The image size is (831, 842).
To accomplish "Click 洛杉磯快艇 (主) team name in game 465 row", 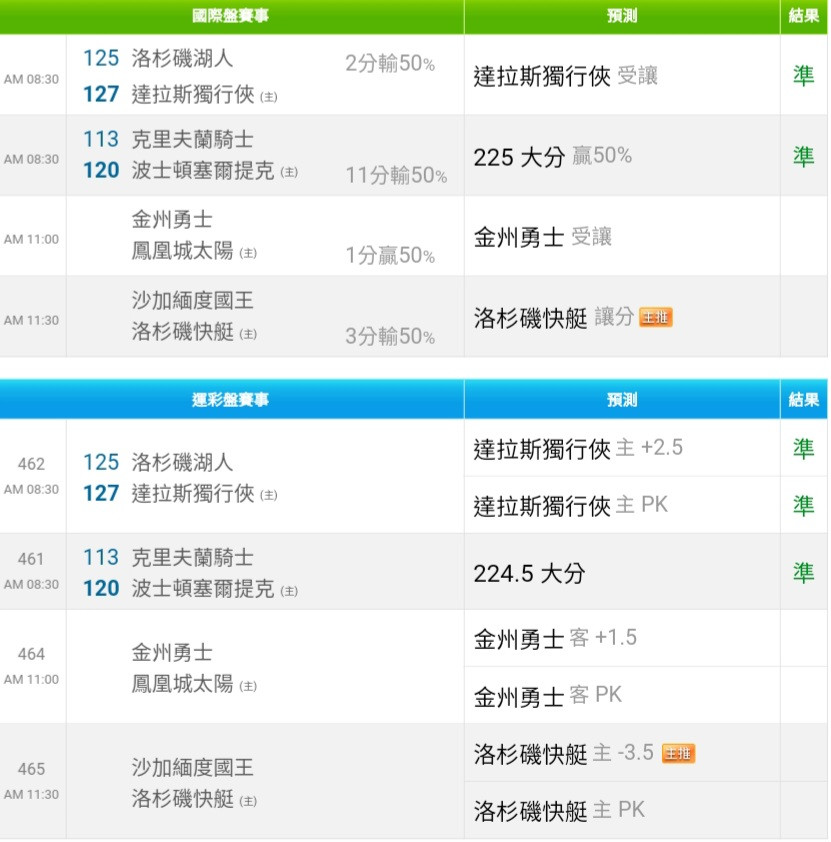I will (x=194, y=799).
